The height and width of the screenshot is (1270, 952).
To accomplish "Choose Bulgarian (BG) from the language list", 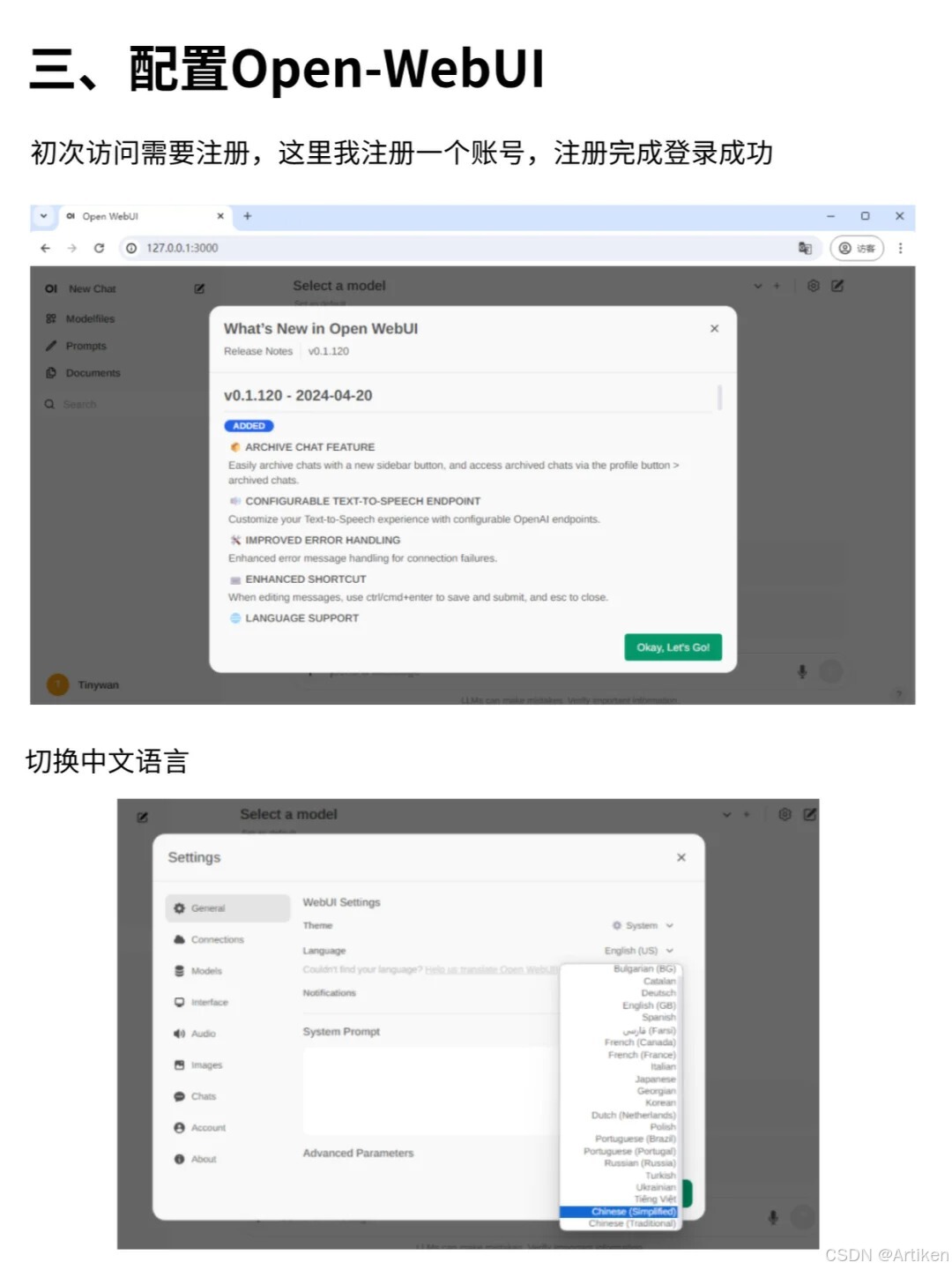I will pos(621,968).
